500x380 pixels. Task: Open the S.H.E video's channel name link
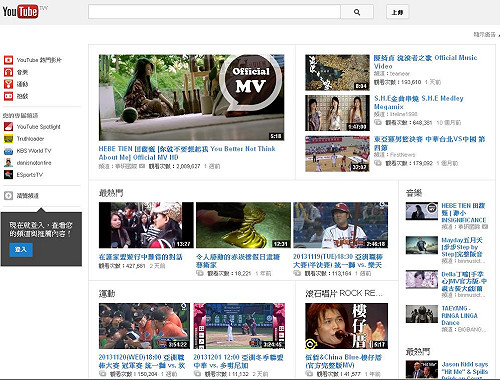pyautogui.click(x=404, y=114)
